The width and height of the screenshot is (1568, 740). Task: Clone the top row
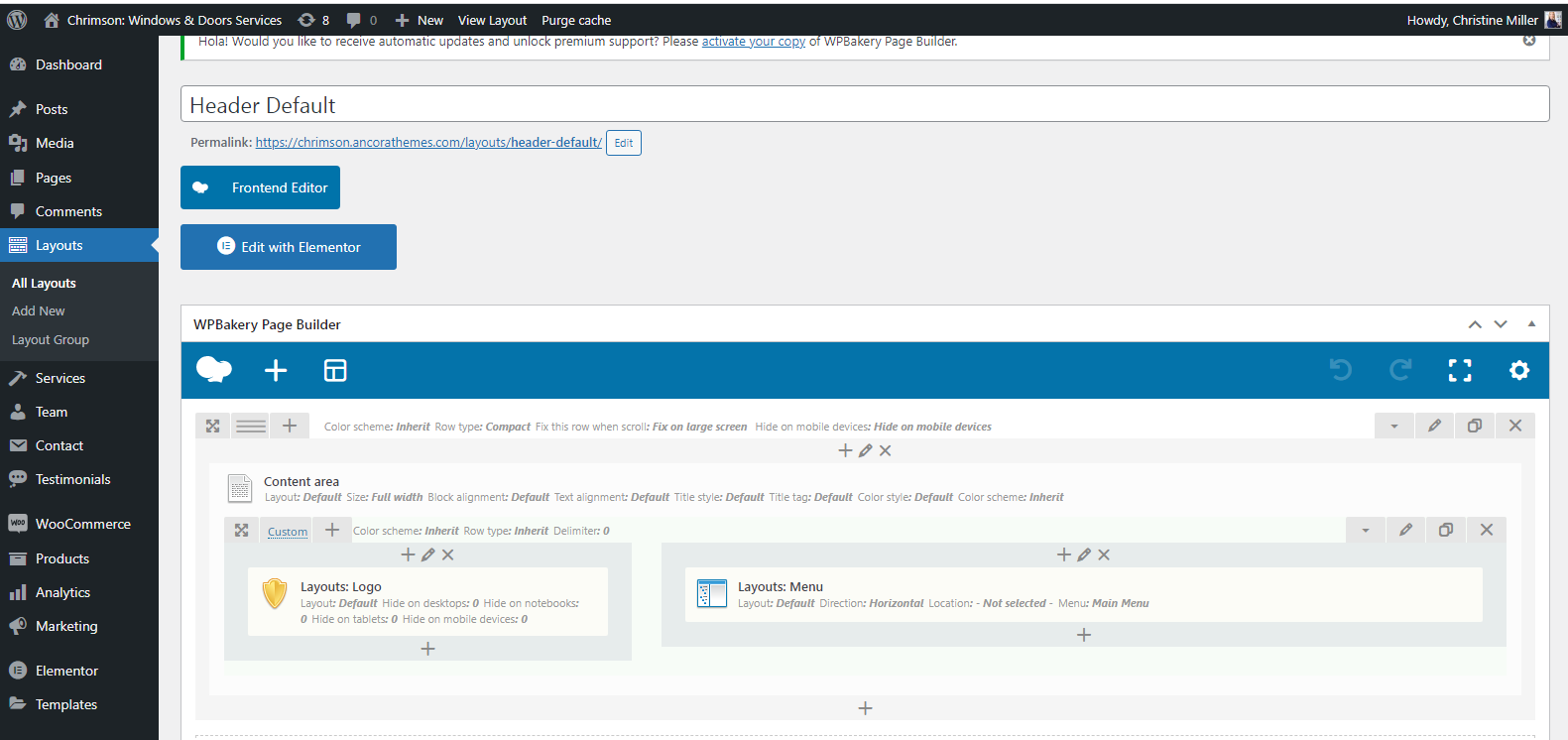(x=1475, y=426)
